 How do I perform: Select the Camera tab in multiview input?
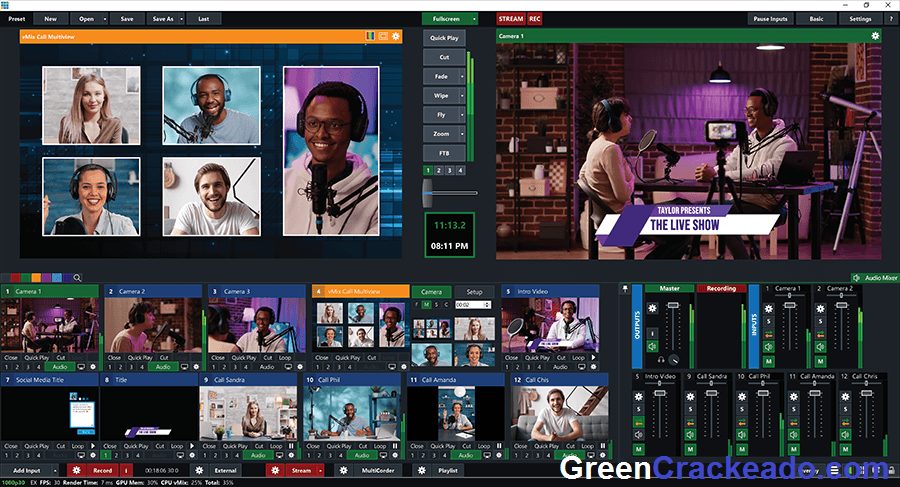pos(431,292)
